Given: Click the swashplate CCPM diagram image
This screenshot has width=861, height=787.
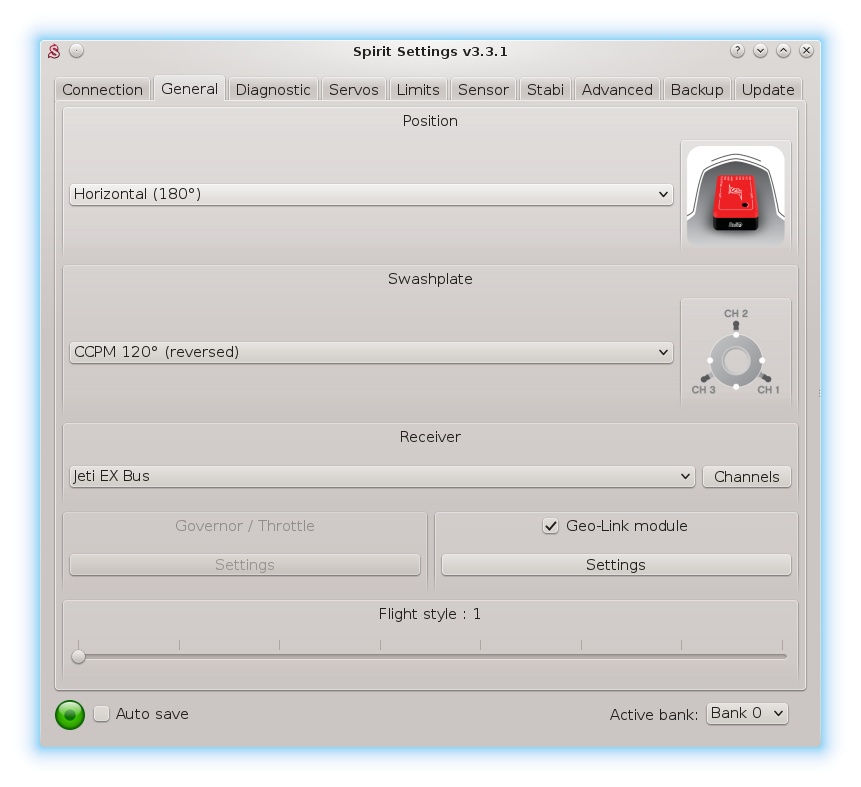Looking at the screenshot, I should click(735, 355).
